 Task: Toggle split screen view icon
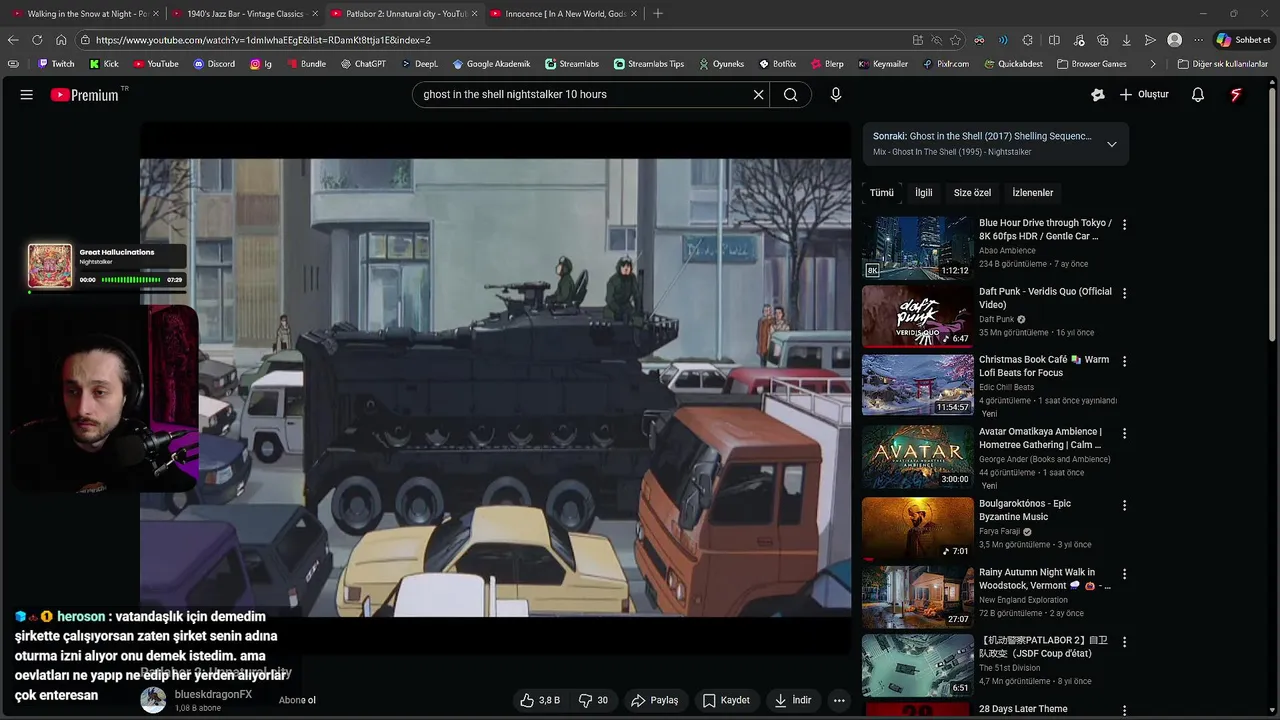point(1054,40)
